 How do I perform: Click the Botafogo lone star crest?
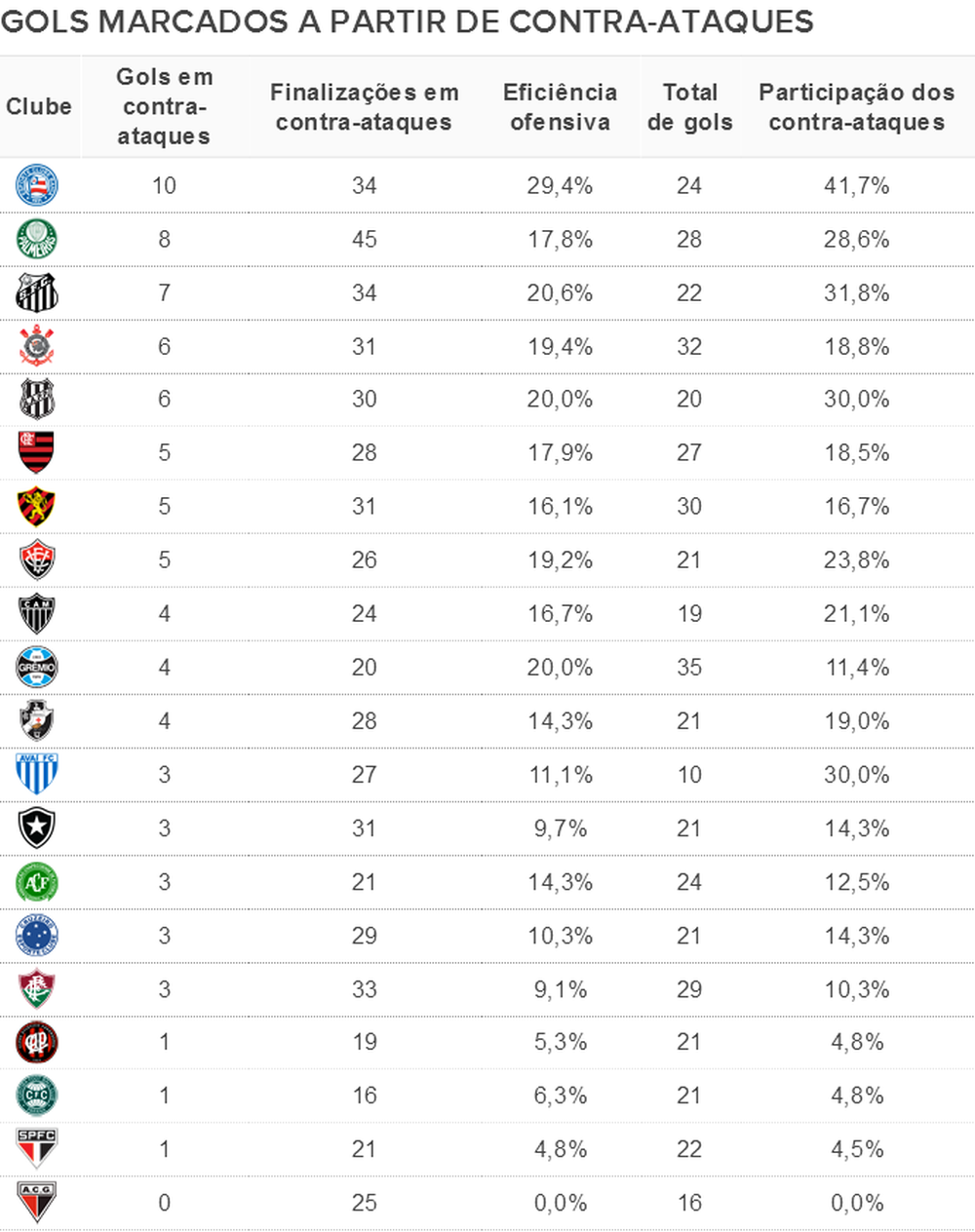37,828
